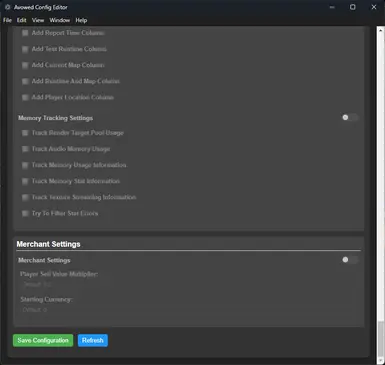This screenshot has height=365, width=385.
Task: Check Track Texture Streaming Information
Action: [25, 197]
